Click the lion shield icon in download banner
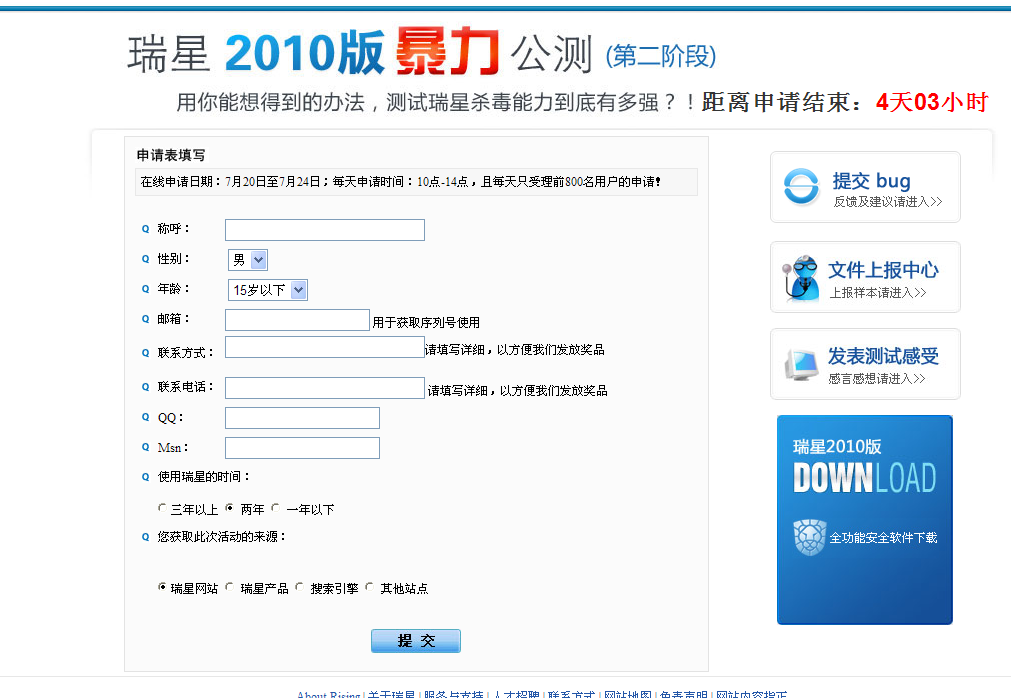This screenshot has width=1011, height=698. tap(809, 538)
